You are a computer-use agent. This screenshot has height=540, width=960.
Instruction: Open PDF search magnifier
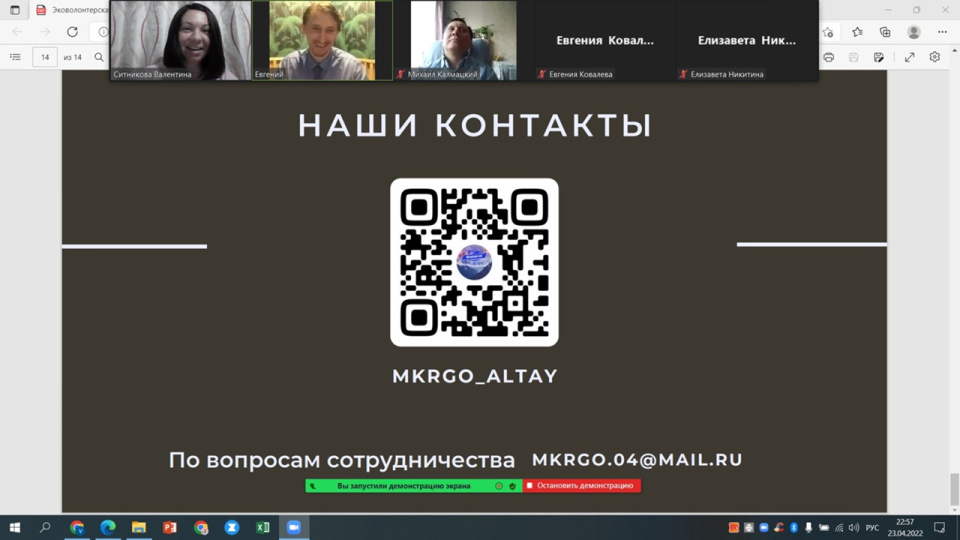[99, 57]
